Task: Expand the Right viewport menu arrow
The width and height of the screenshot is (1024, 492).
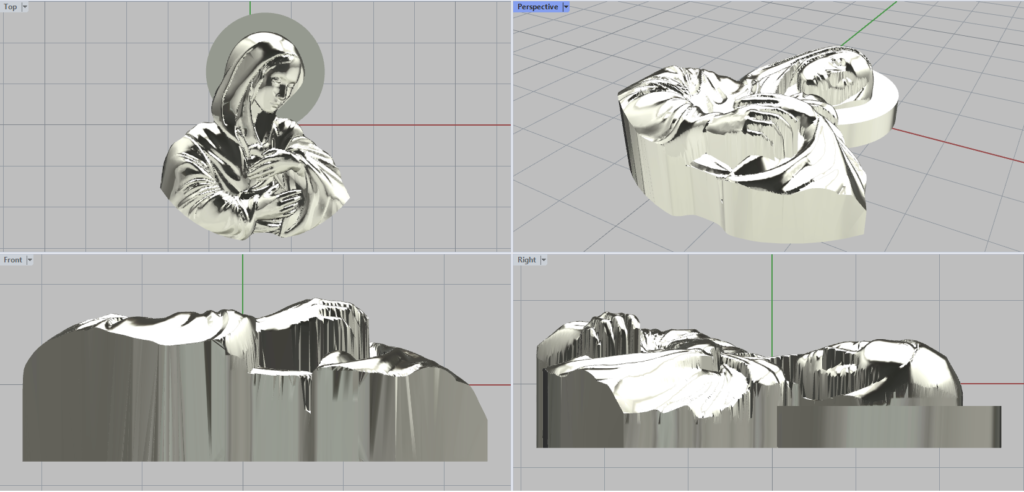Action: (545, 260)
